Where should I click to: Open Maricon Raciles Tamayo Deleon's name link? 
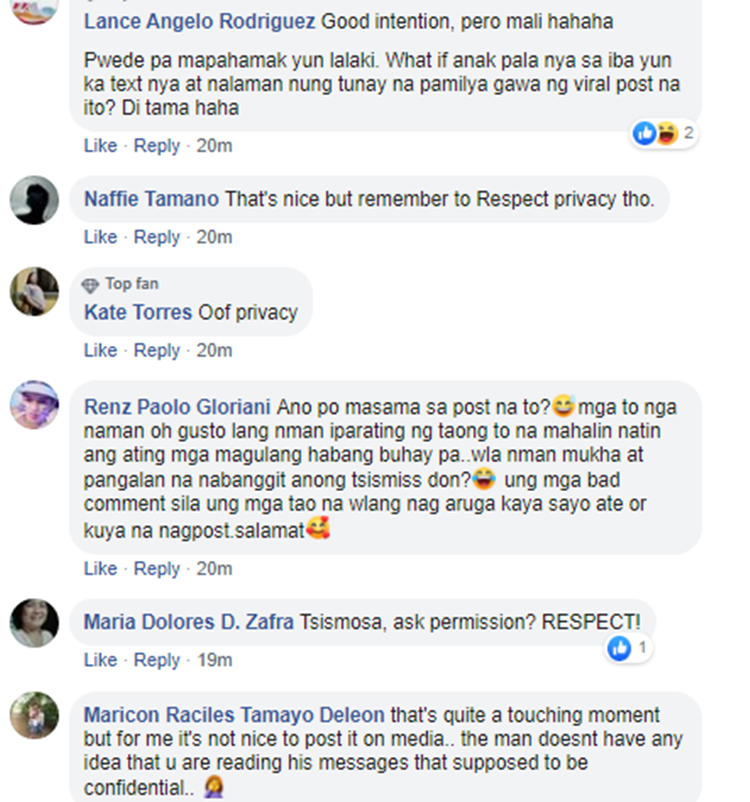pyautogui.click(x=234, y=715)
